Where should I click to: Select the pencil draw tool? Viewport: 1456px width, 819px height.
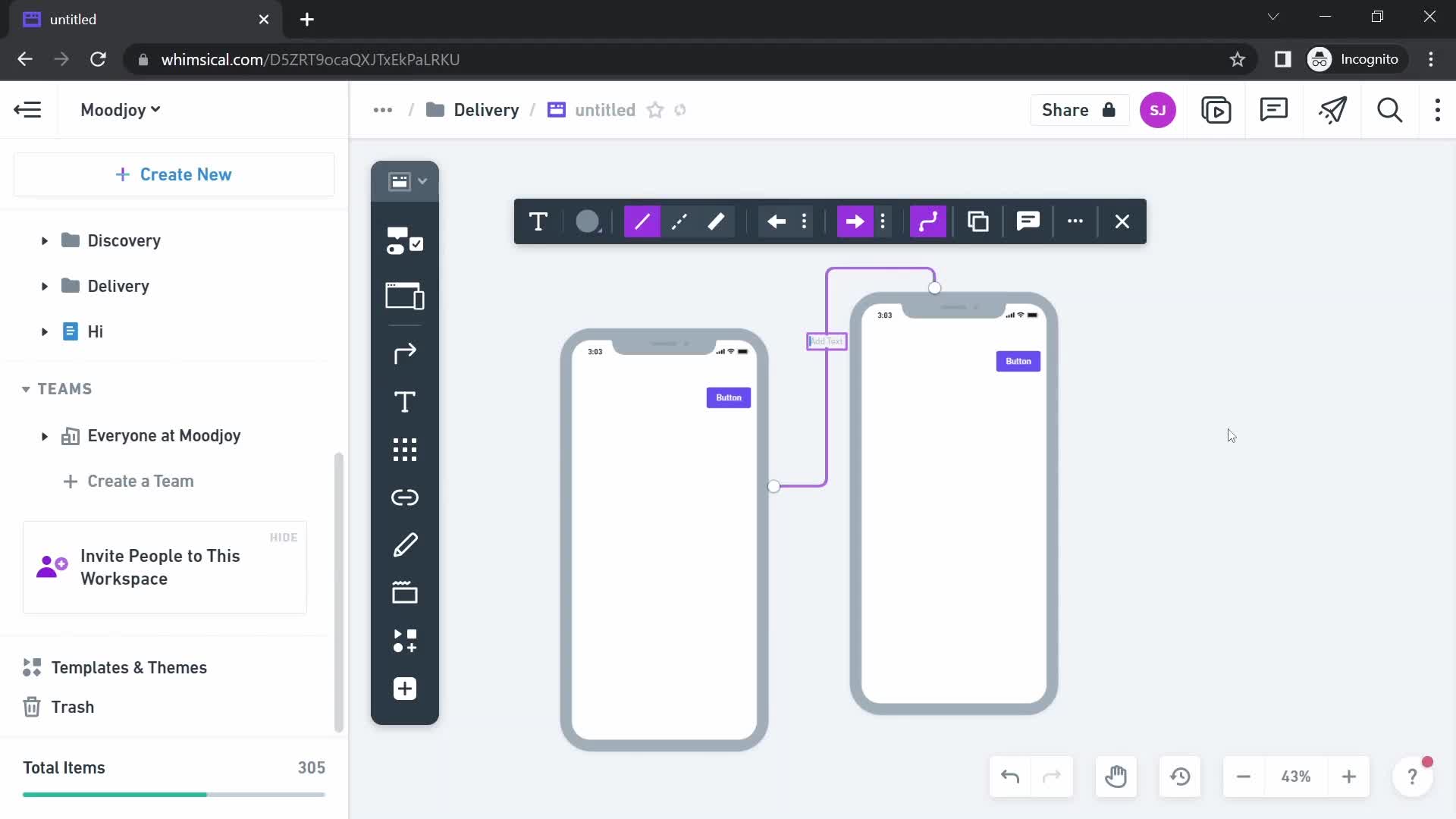tap(405, 545)
